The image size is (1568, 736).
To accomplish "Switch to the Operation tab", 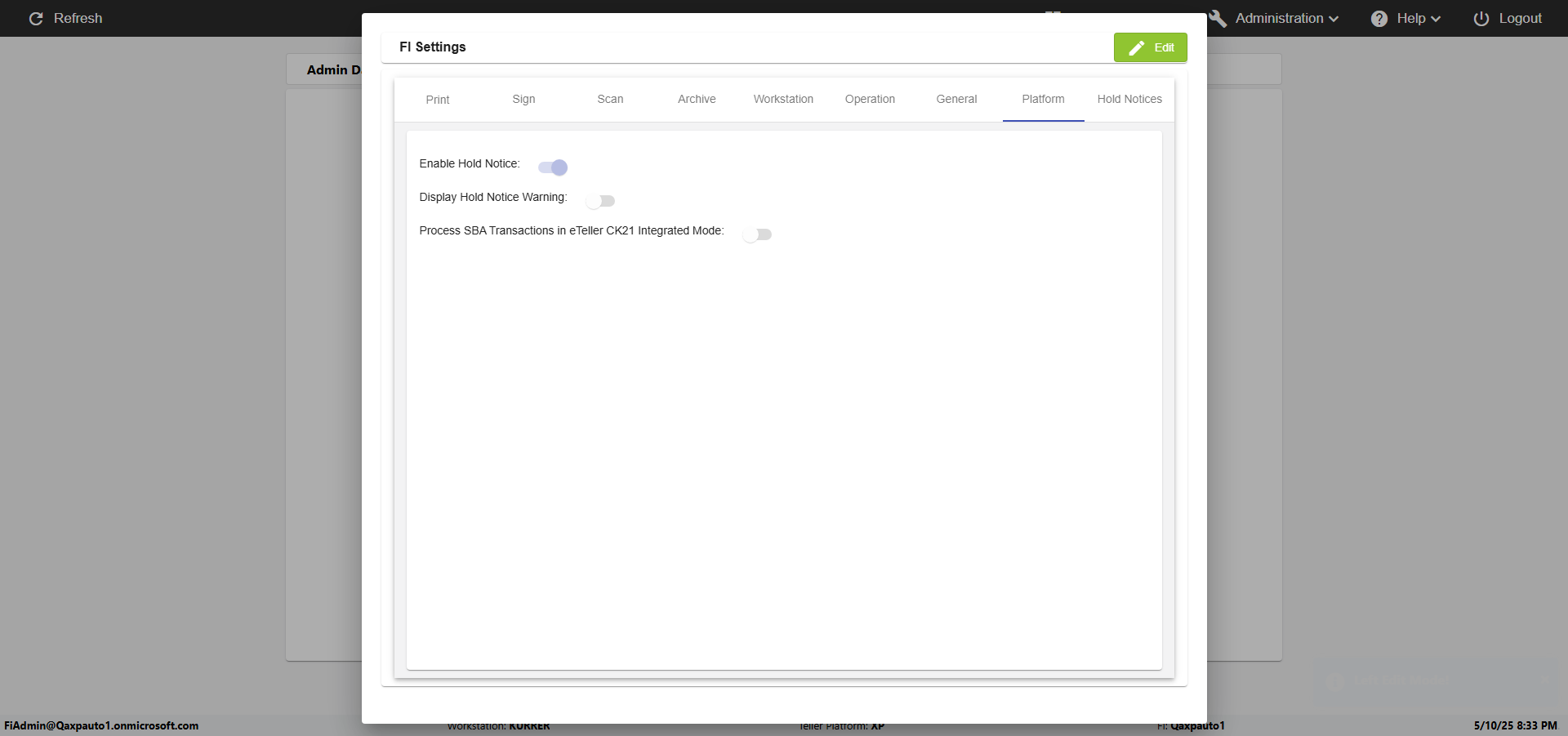I will click(870, 100).
